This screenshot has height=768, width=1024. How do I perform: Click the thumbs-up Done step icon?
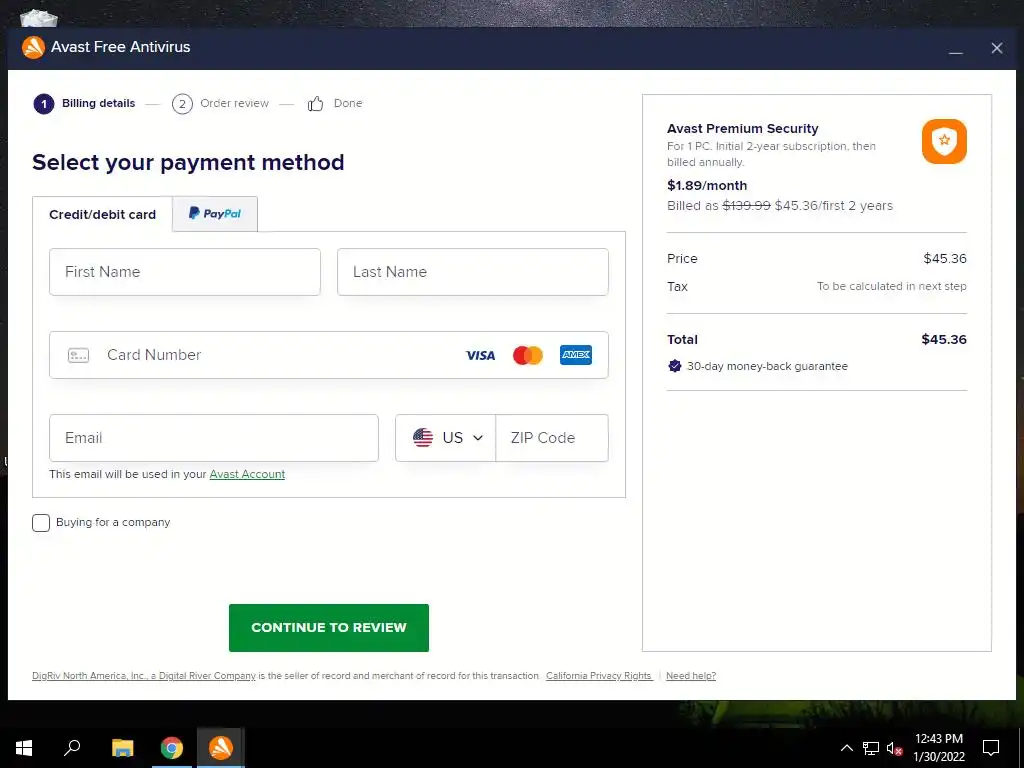pyautogui.click(x=315, y=103)
